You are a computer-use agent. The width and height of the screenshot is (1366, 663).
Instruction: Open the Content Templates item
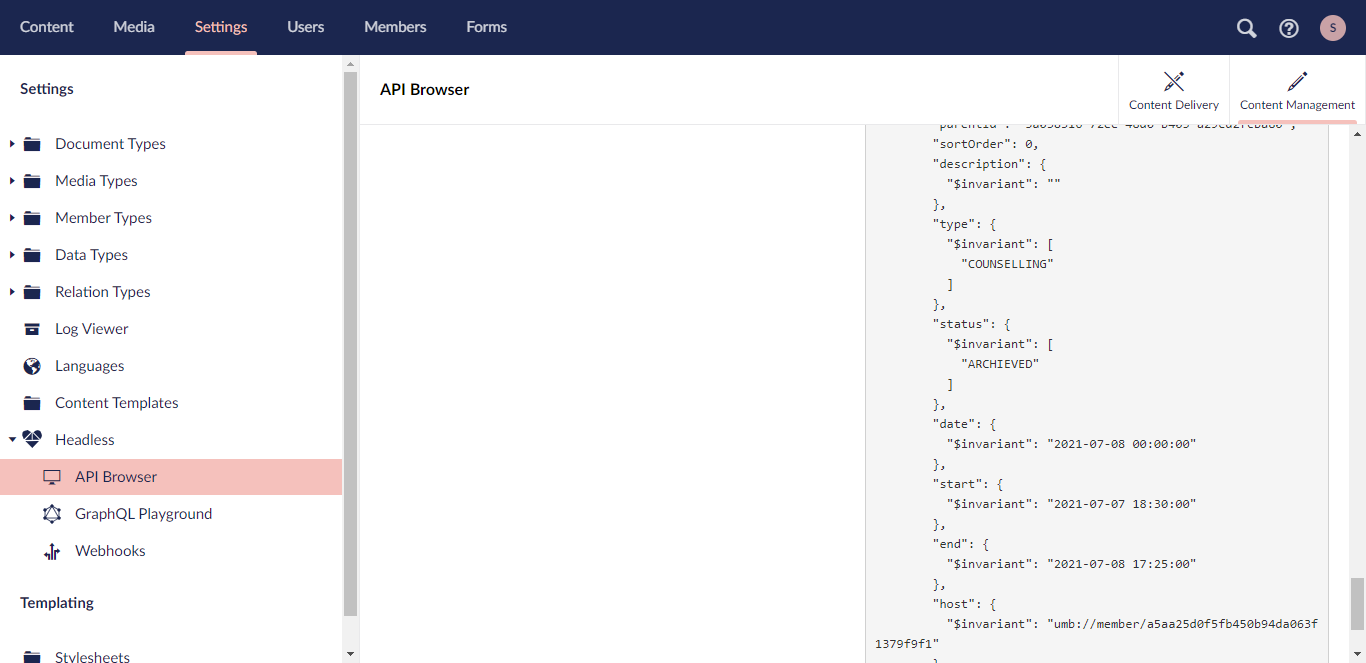click(x=116, y=403)
